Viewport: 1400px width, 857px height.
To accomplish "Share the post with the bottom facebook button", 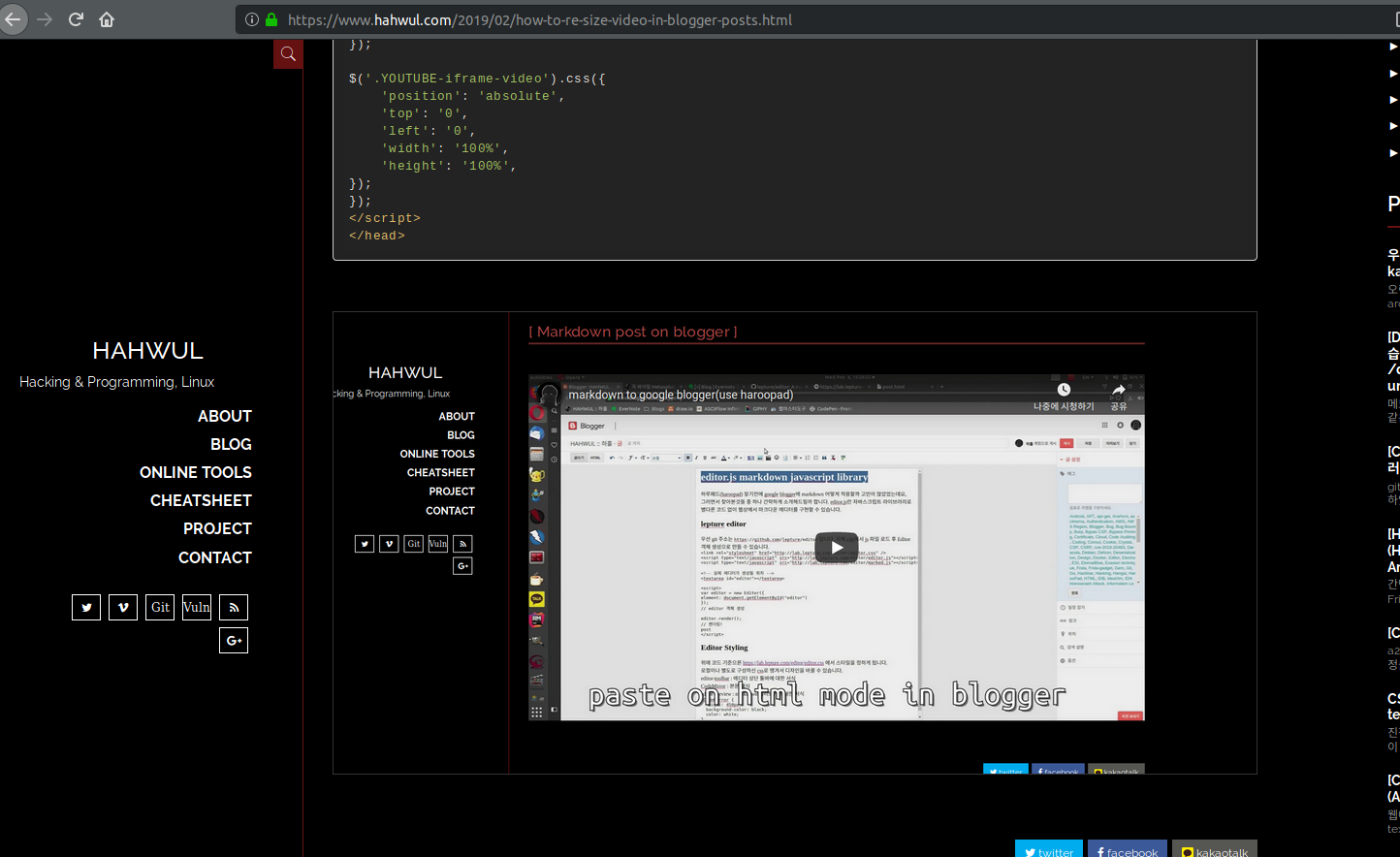I will click(x=1127, y=849).
